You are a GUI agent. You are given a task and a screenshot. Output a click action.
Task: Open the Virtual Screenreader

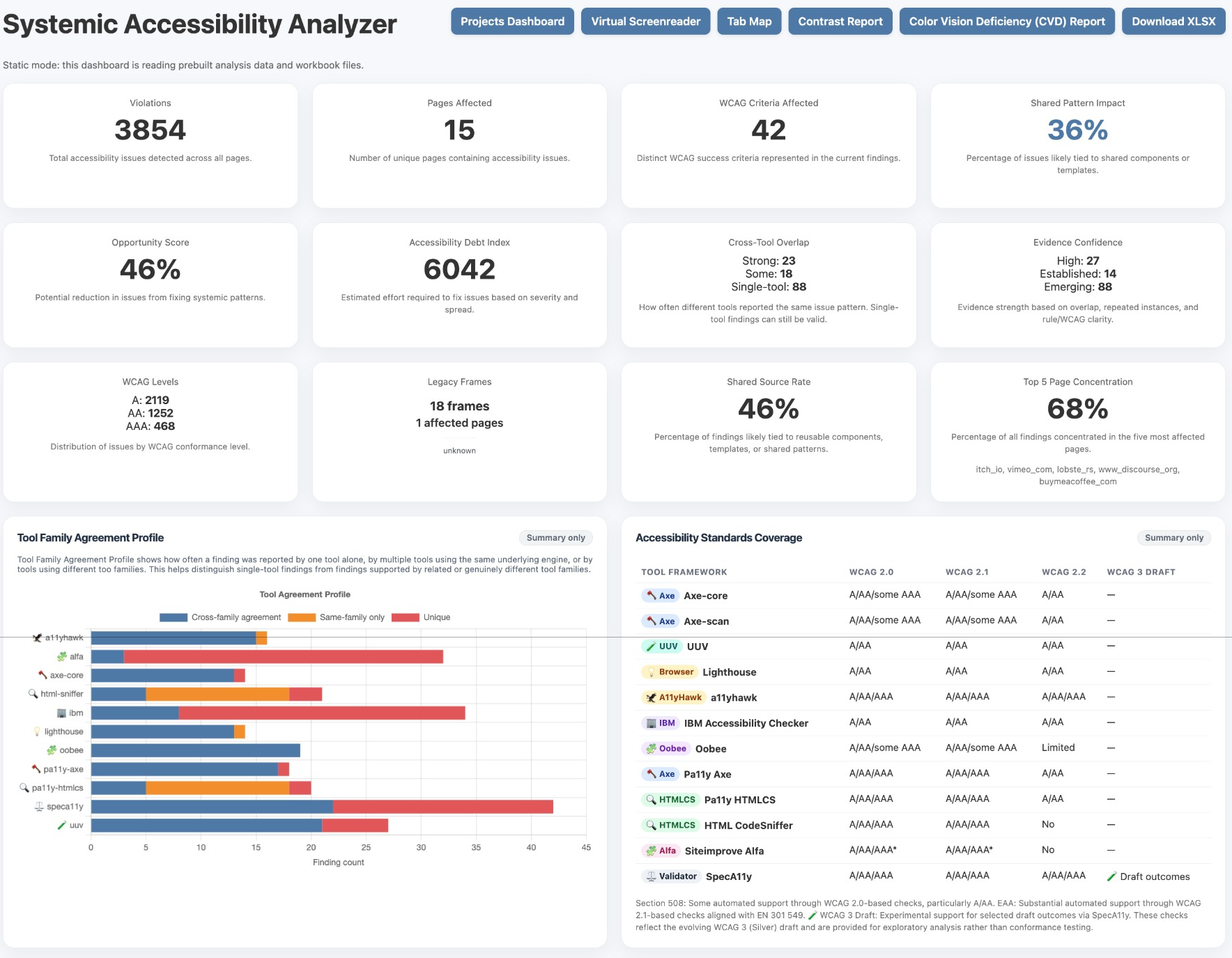tap(646, 22)
